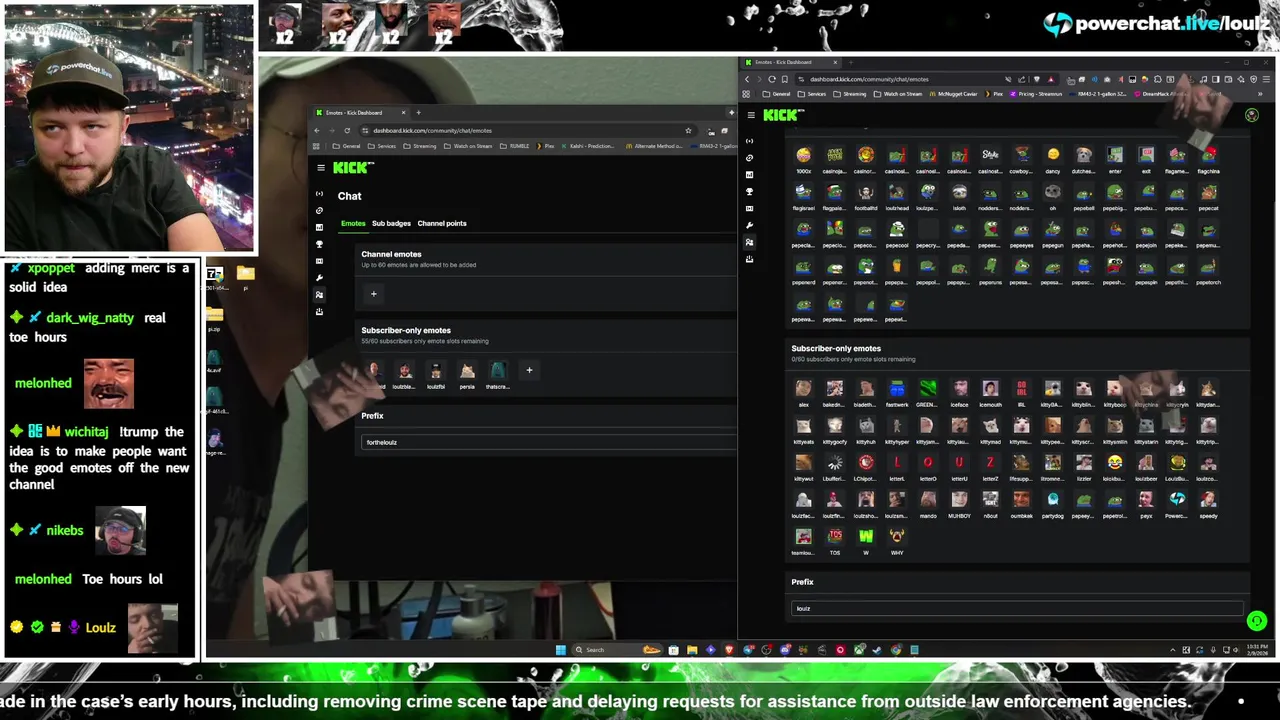Open stream sidebar icon in left Kick window
1280x720 pixels.
(x=319, y=193)
